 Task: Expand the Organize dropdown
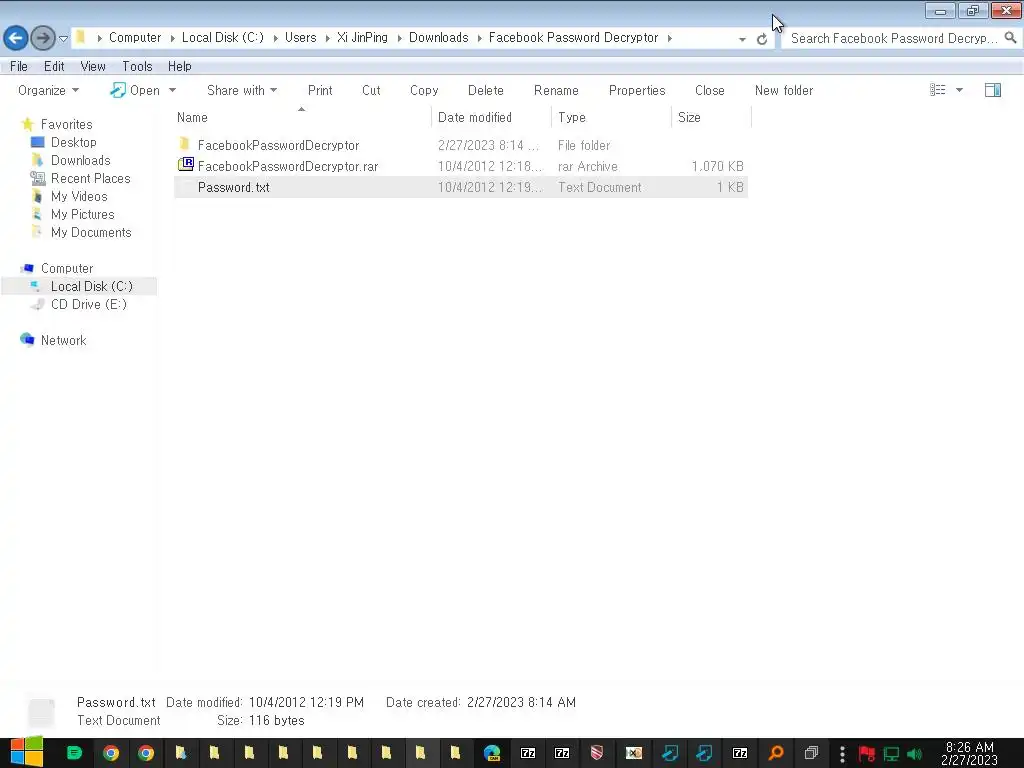[48, 90]
